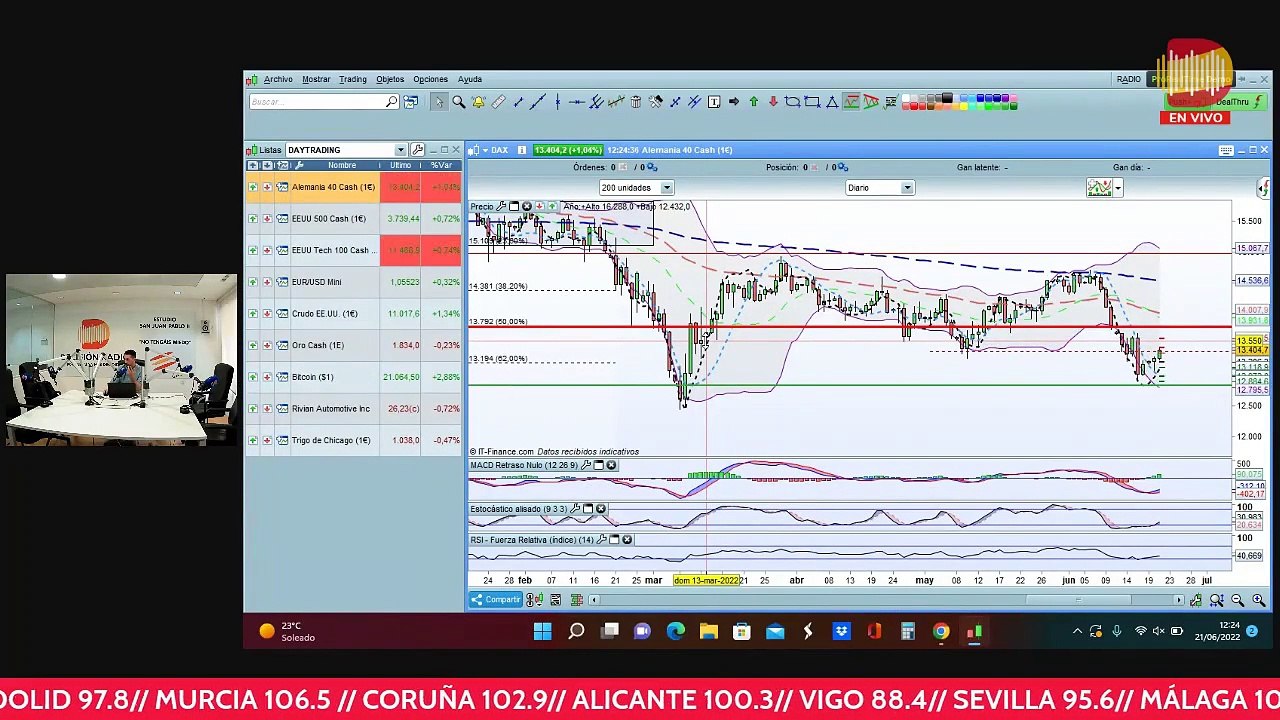Remove the MACD Retraso Nulo indicator
1280x720 pixels.
[x=611, y=466]
